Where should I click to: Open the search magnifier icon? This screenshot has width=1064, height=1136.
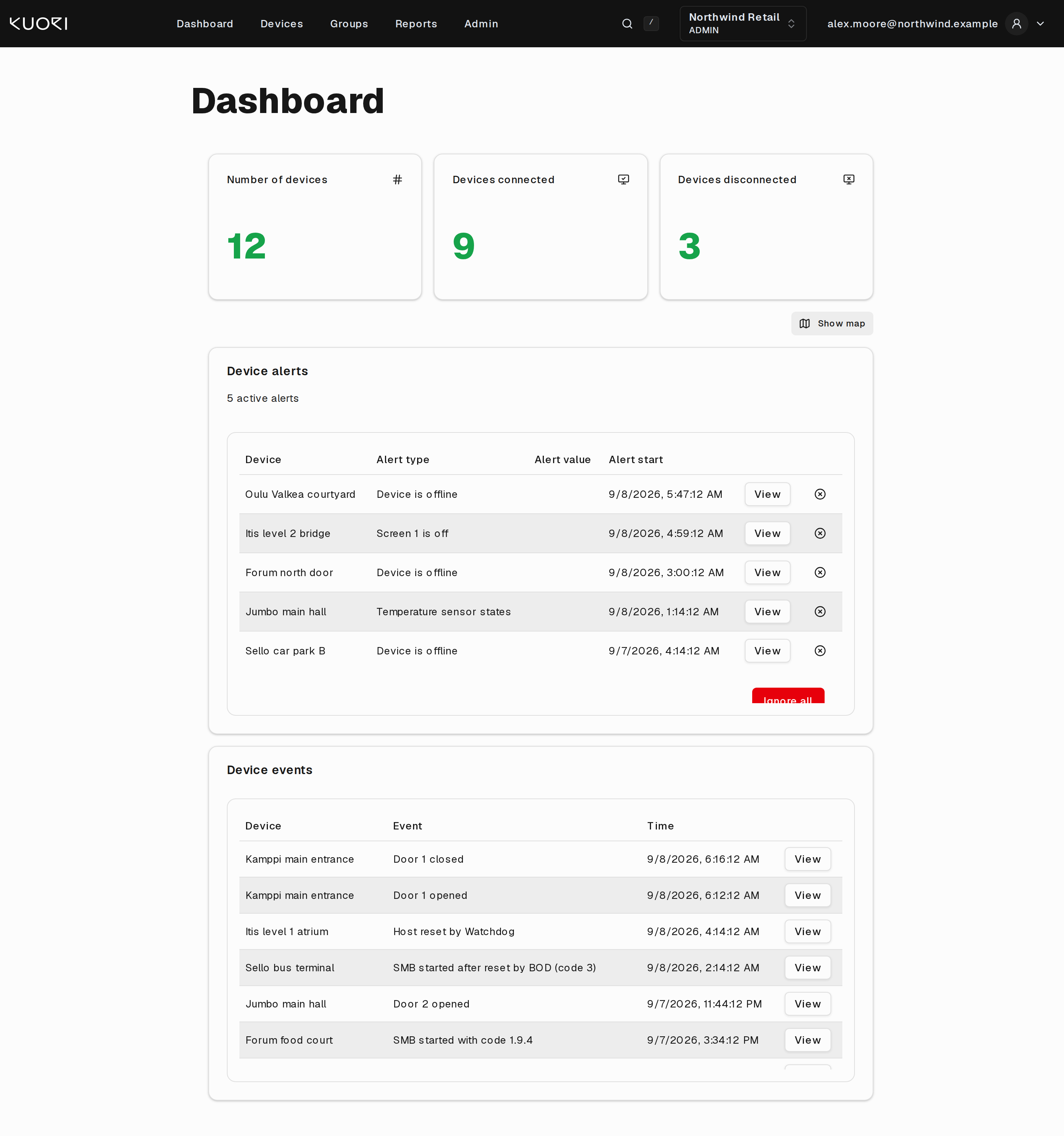tap(627, 23)
